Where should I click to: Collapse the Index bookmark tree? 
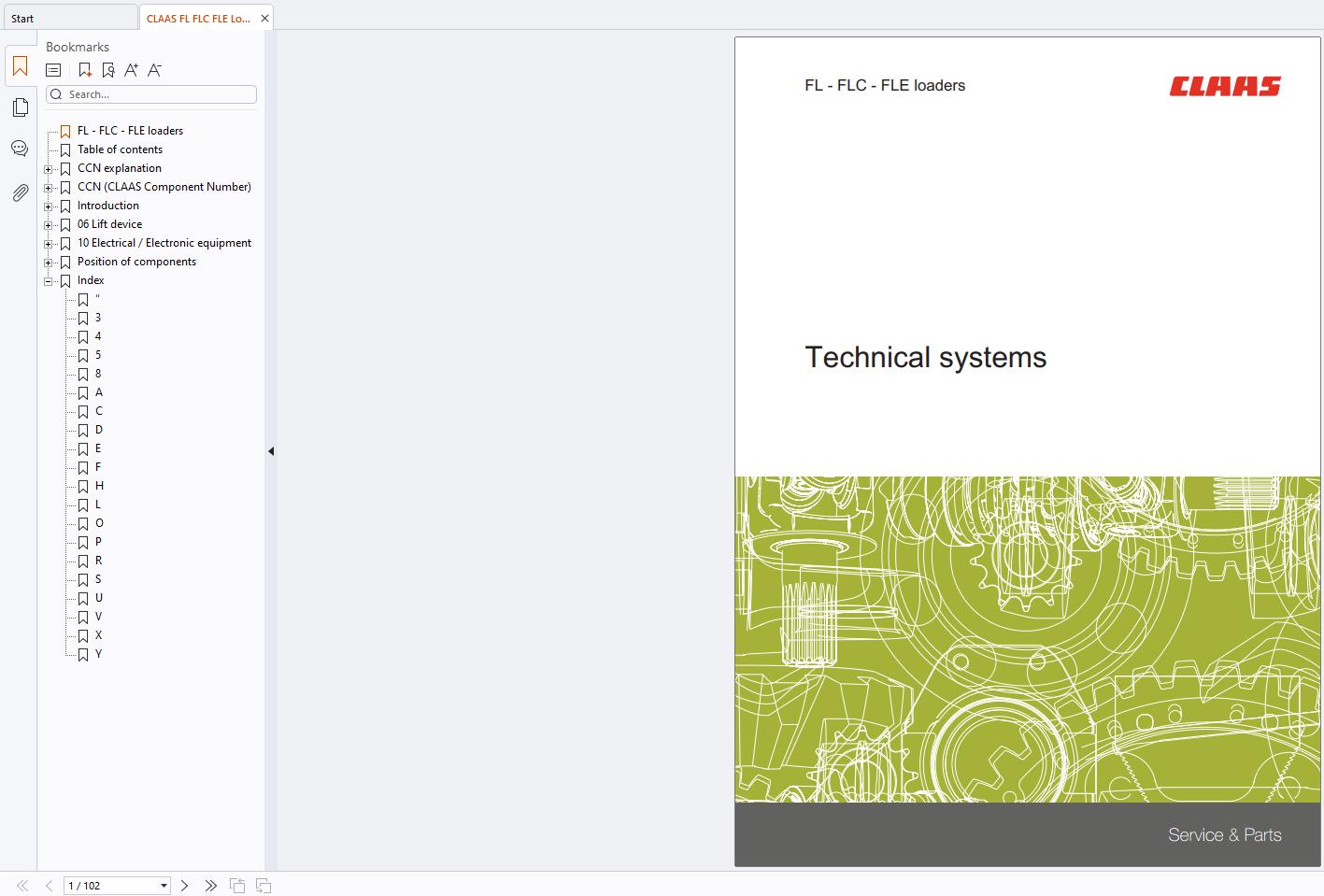(x=49, y=281)
